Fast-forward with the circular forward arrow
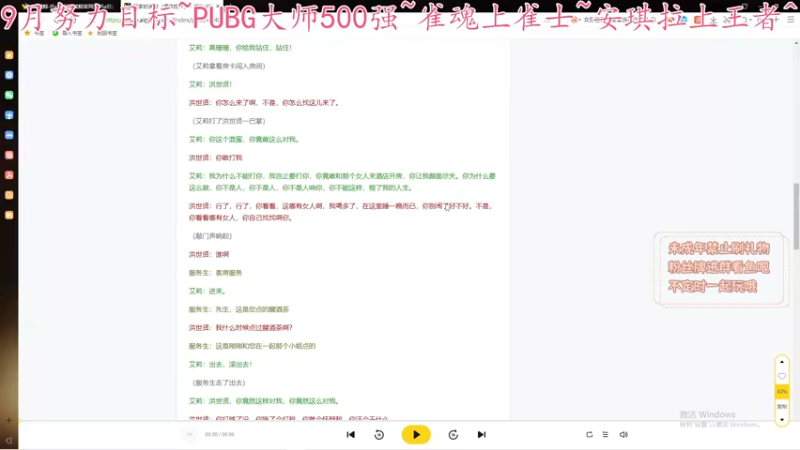 click(453, 435)
